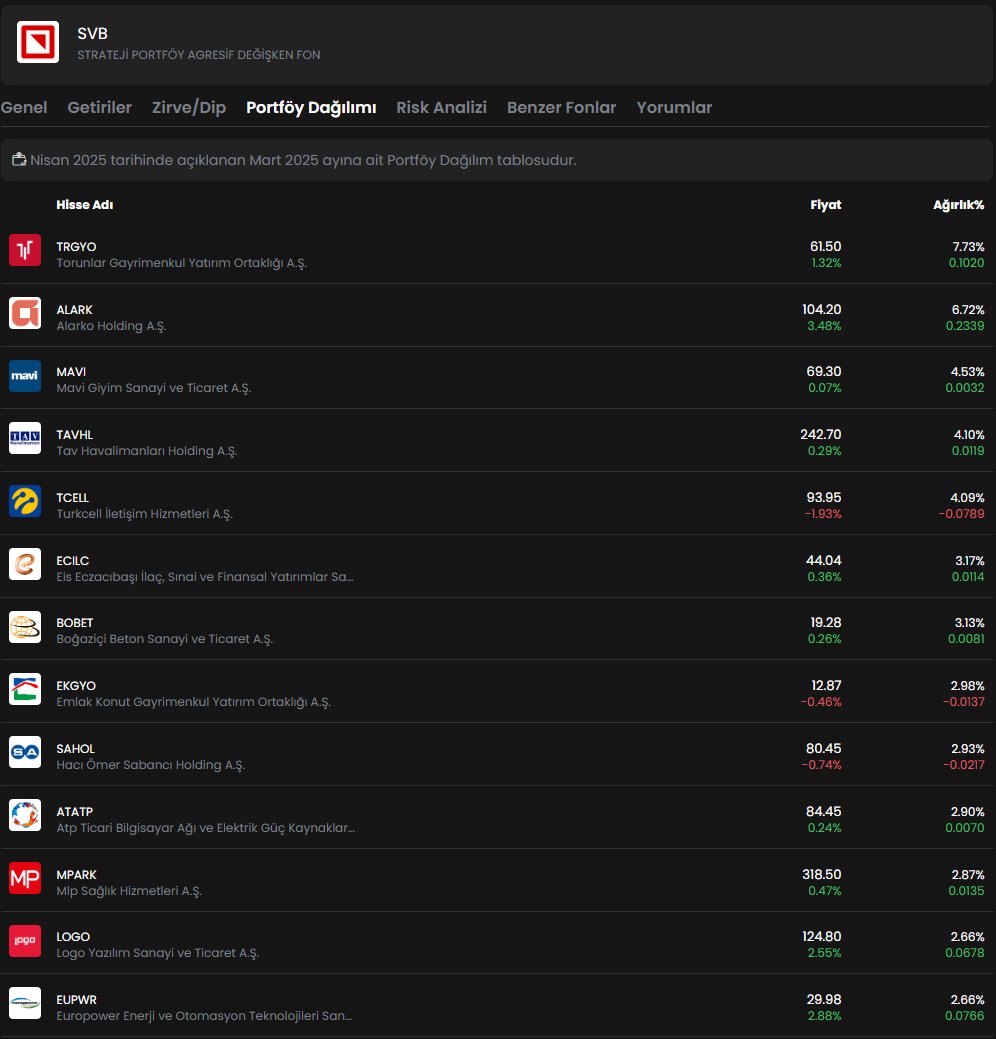Click fund name 'STRATEJİ PORTFÖY AGRESİF DEĞİŞKEN FON'
The width and height of the screenshot is (996, 1039).
(199, 55)
